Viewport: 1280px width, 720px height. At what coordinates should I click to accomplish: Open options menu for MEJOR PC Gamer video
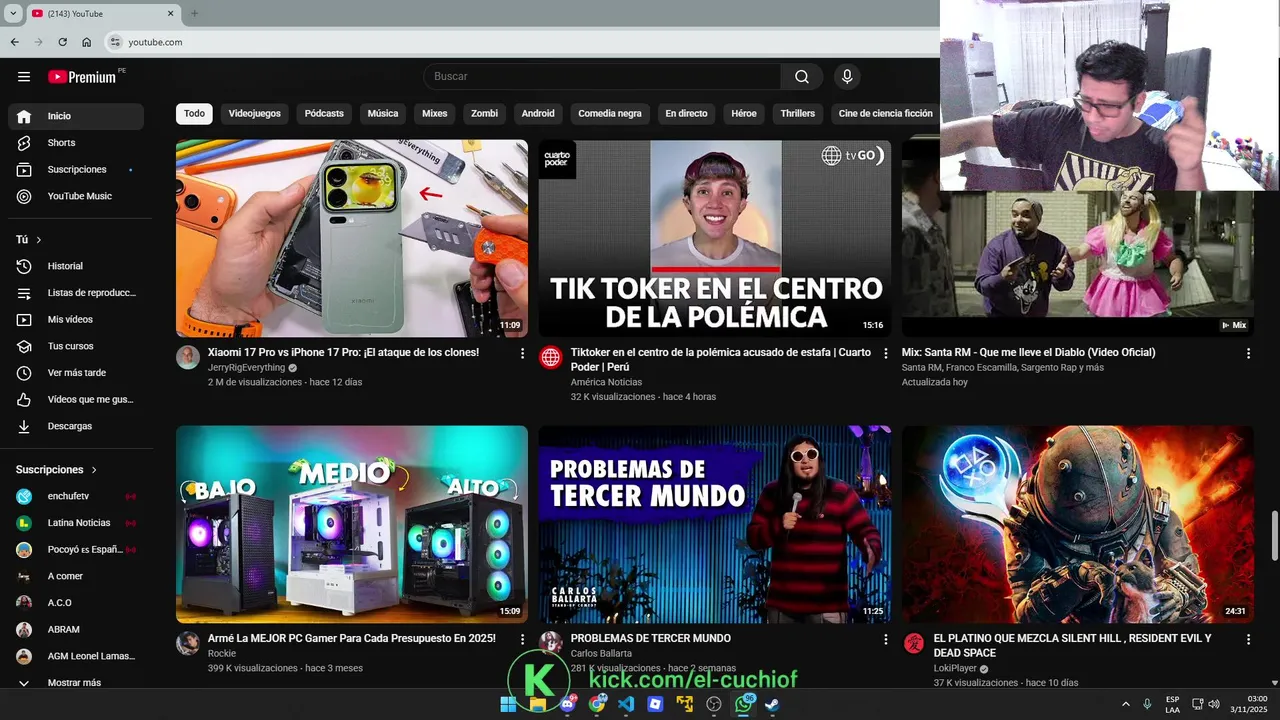(522, 639)
